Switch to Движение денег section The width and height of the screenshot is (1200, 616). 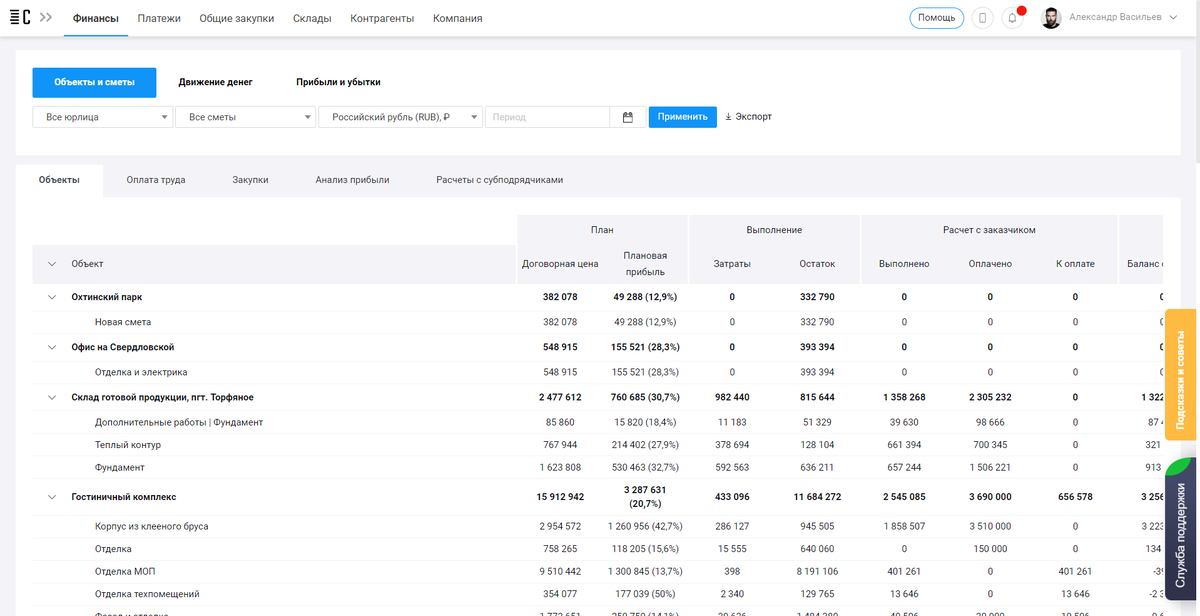215,82
